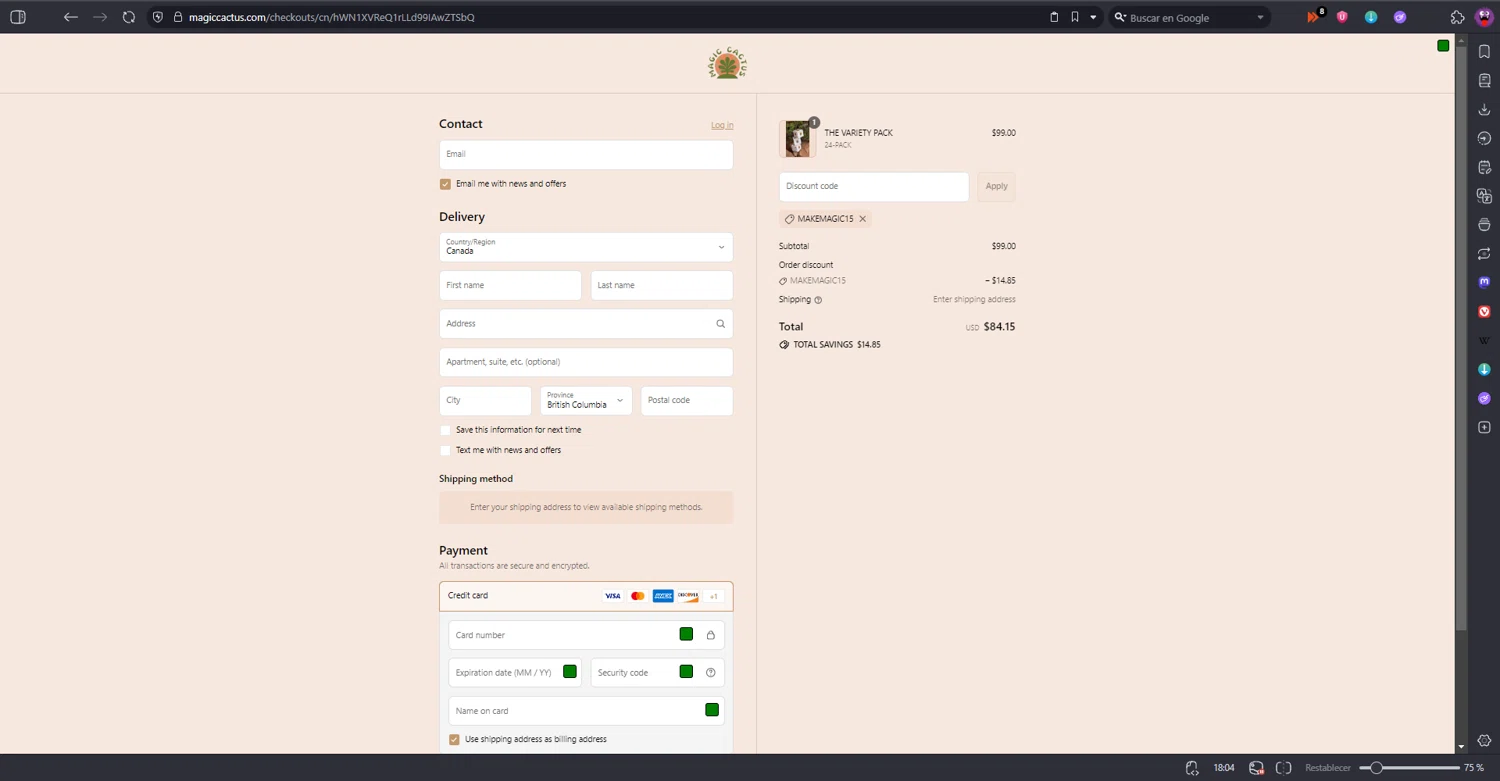Click the 18:04 clock in status bar
This screenshot has height=781, width=1500.
pyautogui.click(x=1224, y=768)
